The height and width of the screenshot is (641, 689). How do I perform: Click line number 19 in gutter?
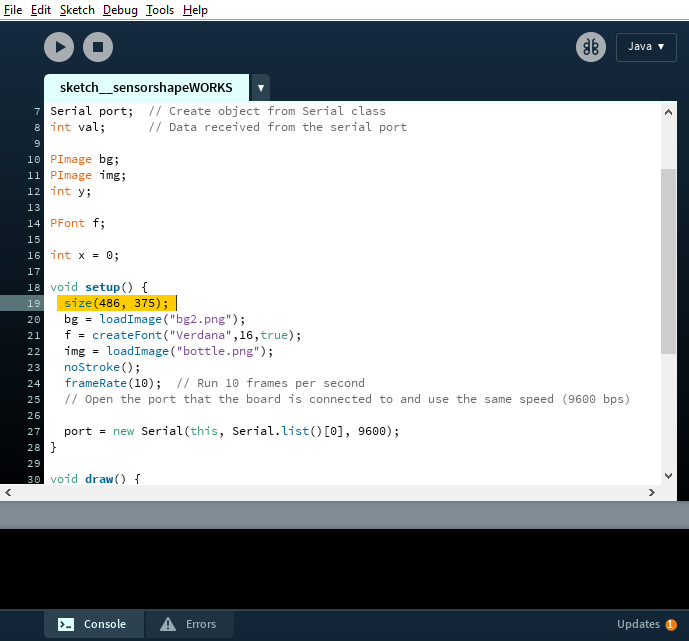pos(34,303)
